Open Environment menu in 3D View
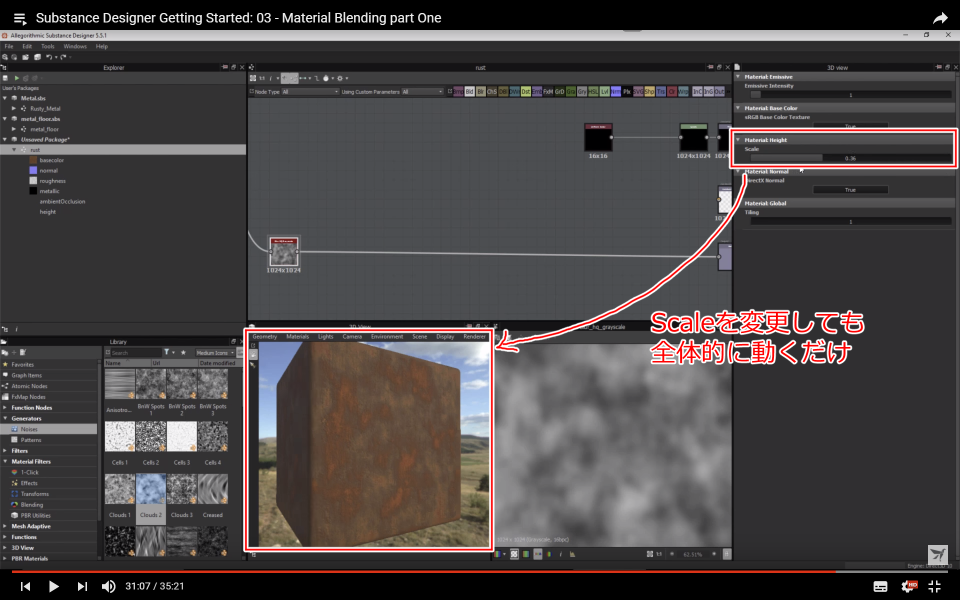The image size is (960, 600). pos(387,337)
